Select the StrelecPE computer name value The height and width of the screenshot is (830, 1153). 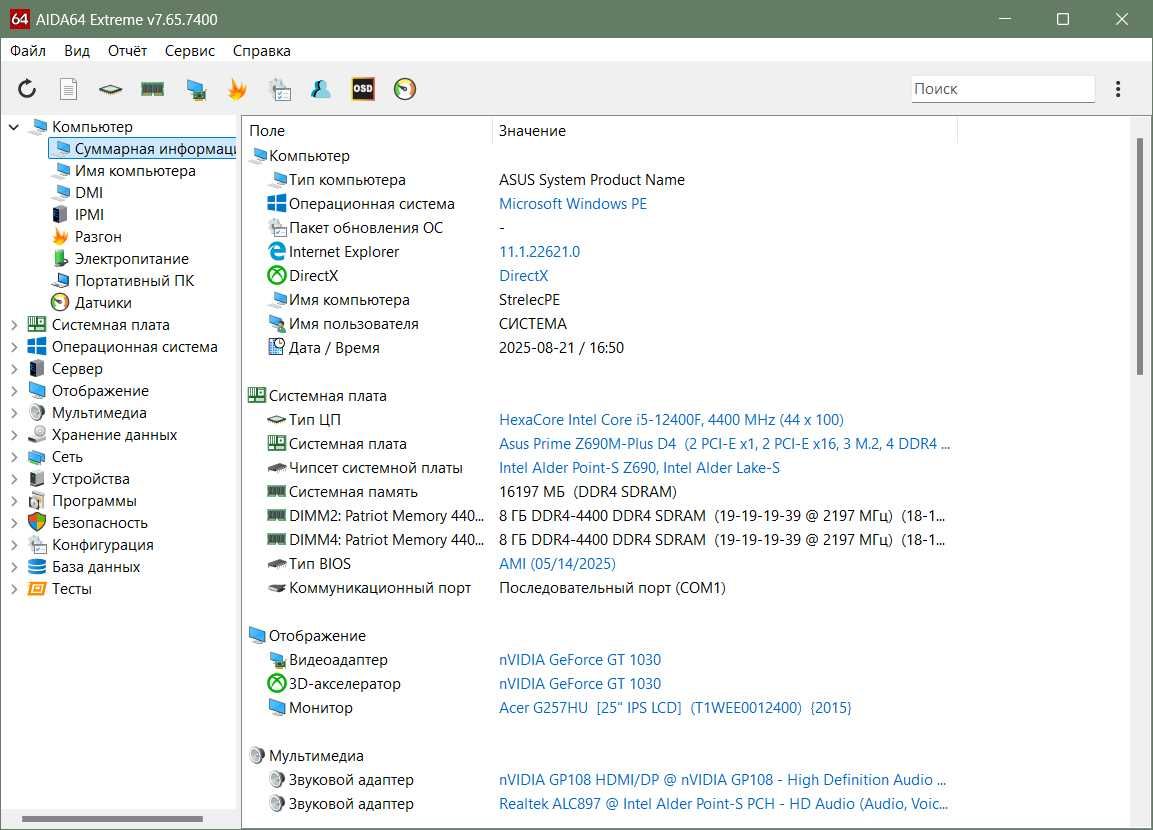pyautogui.click(x=529, y=300)
